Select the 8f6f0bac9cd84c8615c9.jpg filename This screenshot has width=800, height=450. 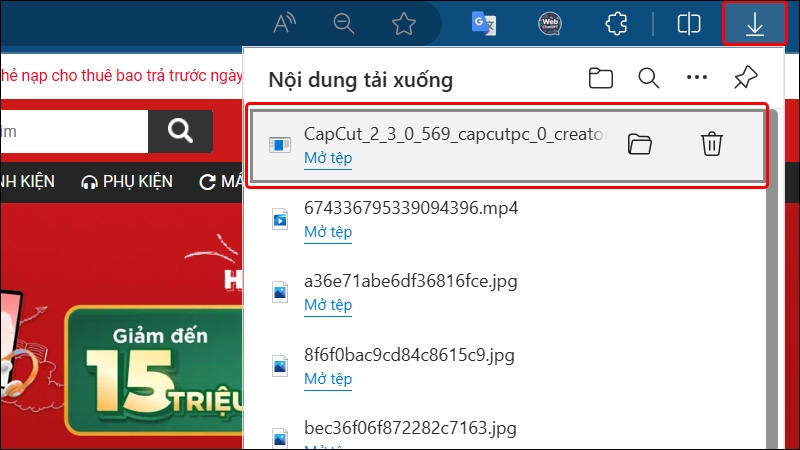click(409, 355)
